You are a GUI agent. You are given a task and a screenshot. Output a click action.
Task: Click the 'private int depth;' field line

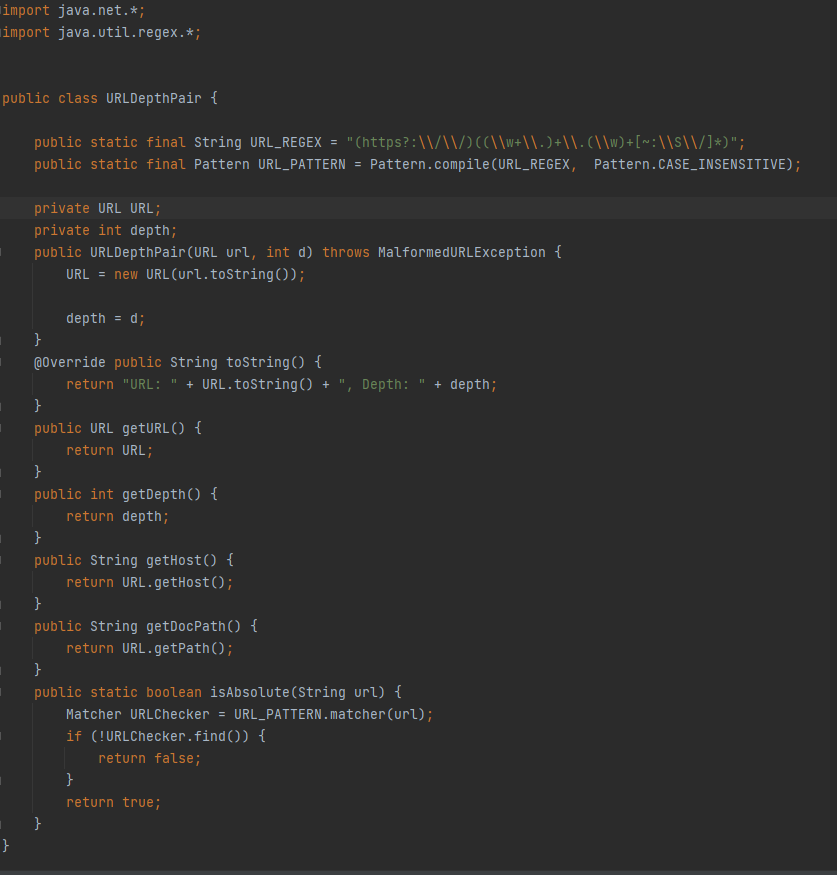tap(105, 230)
